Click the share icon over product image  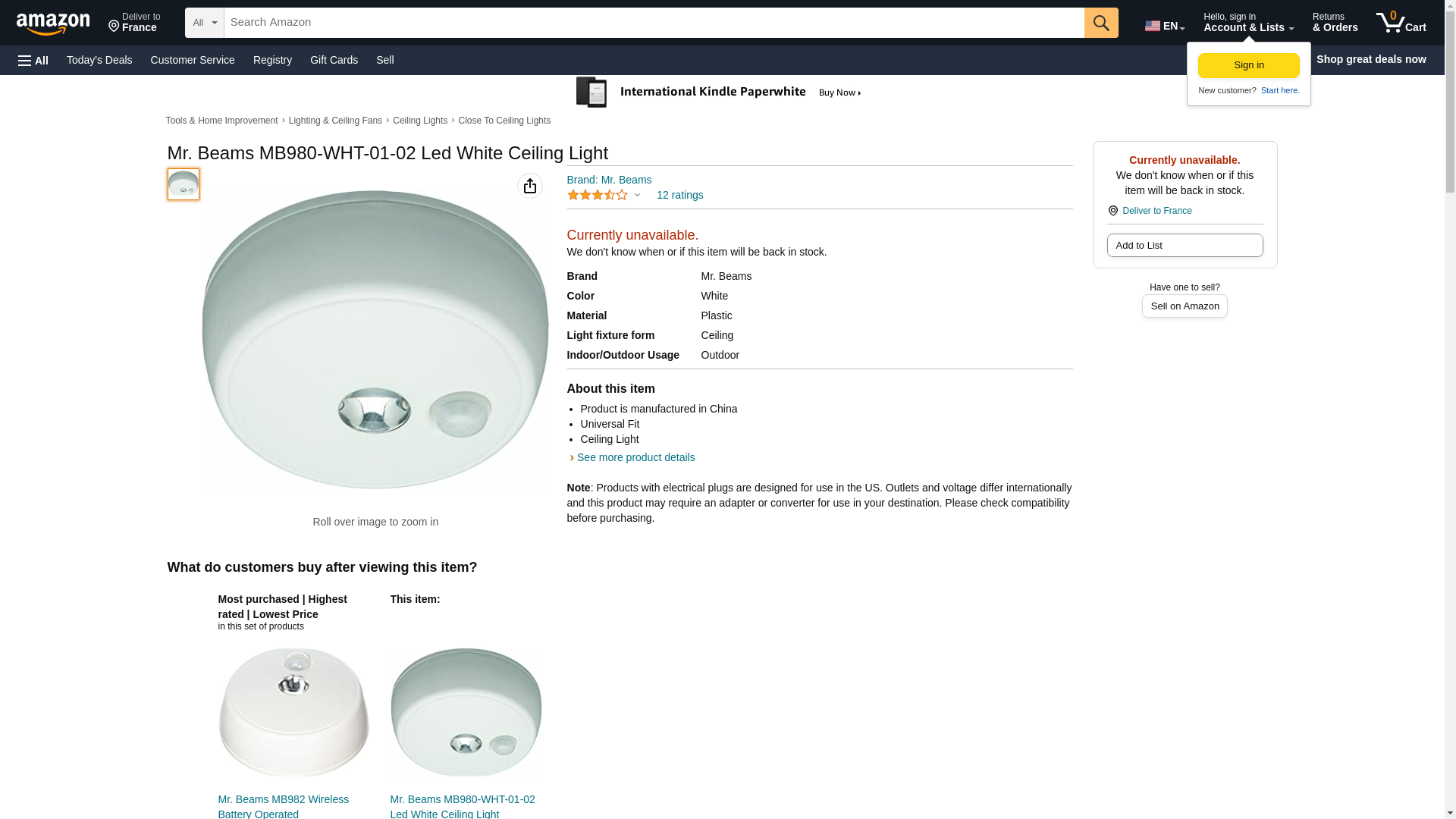(x=529, y=186)
